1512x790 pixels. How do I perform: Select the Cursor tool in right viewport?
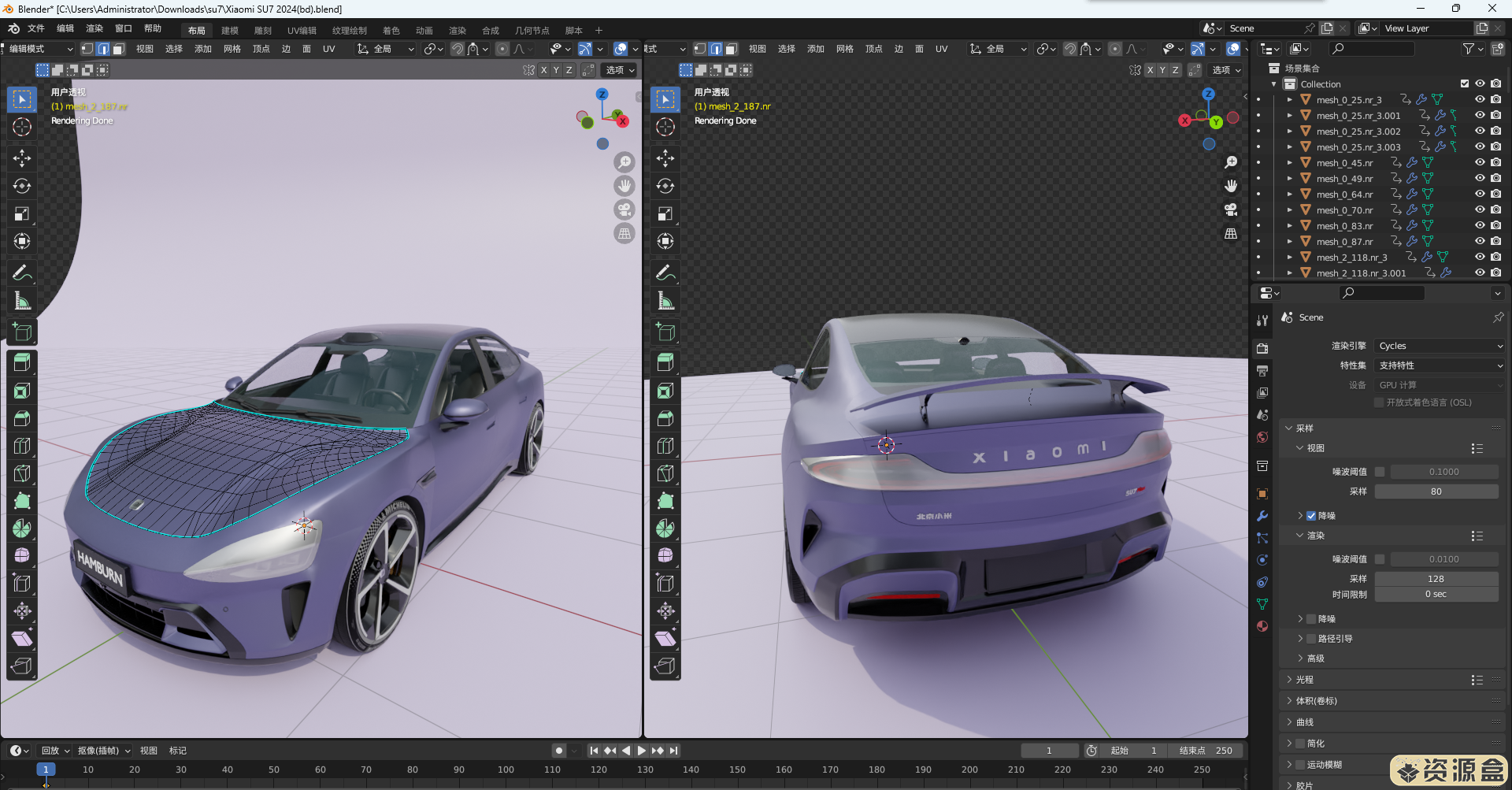click(665, 127)
